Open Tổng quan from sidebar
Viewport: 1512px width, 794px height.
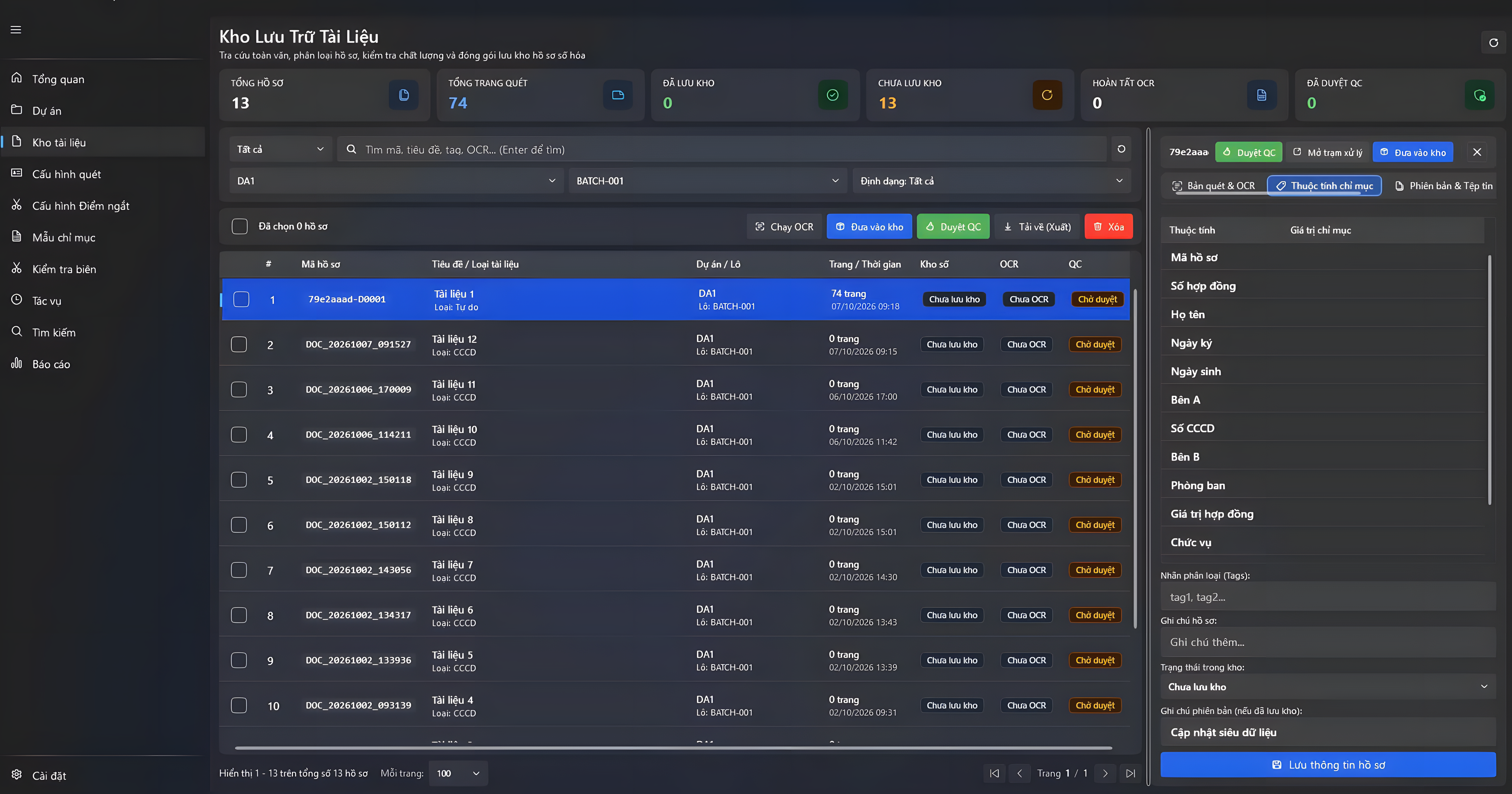103,79
